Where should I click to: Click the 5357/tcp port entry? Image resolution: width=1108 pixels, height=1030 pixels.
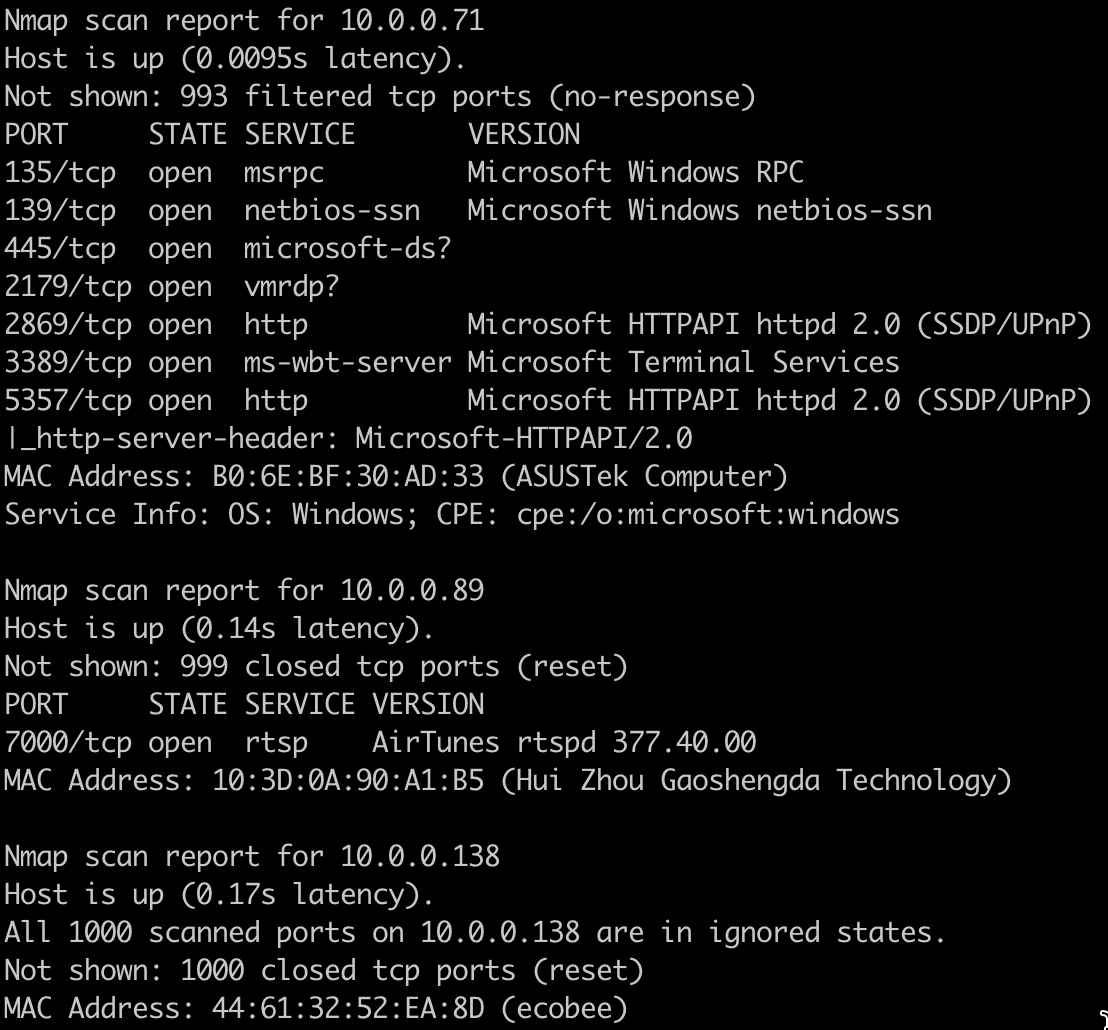click(x=68, y=401)
